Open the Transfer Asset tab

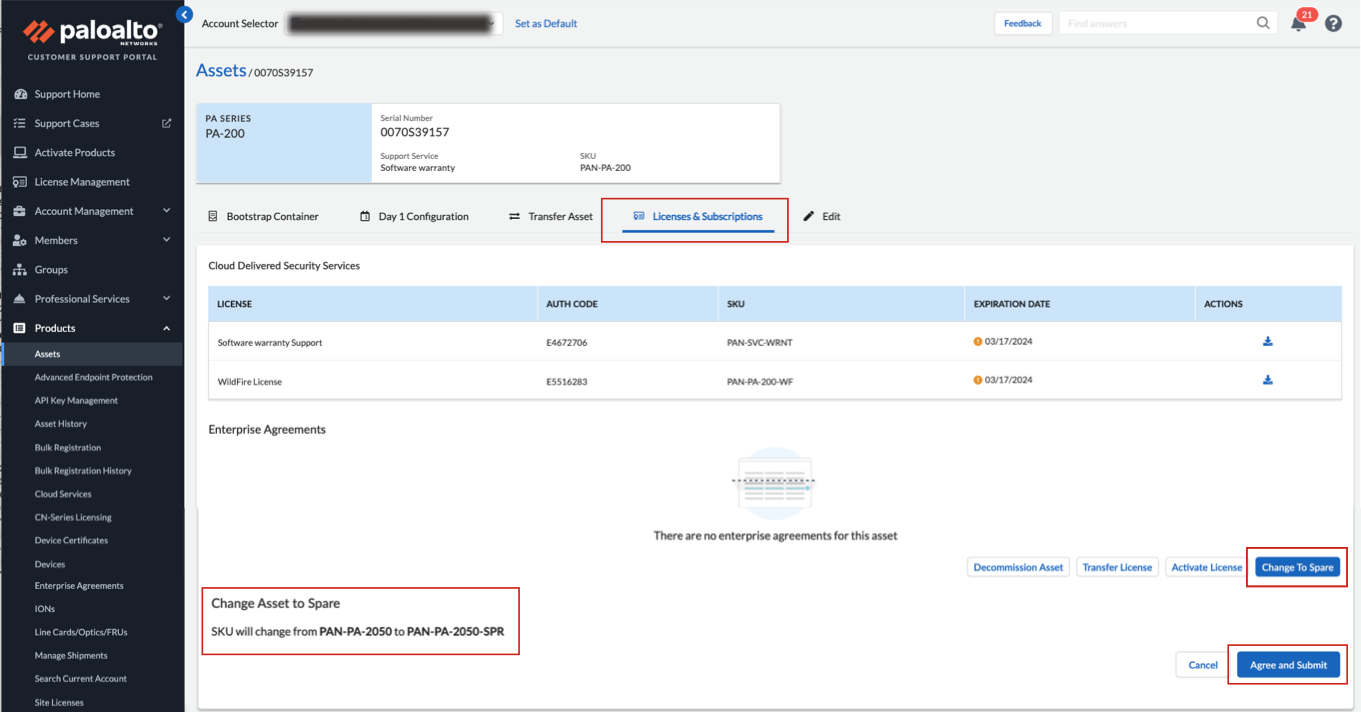click(550, 216)
